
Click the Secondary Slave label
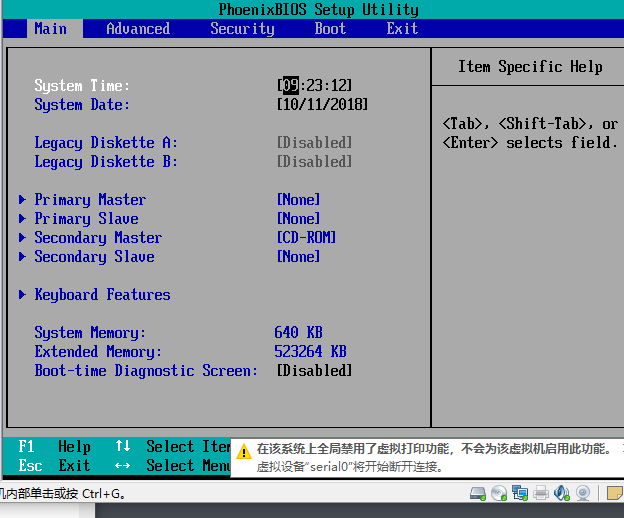click(94, 257)
